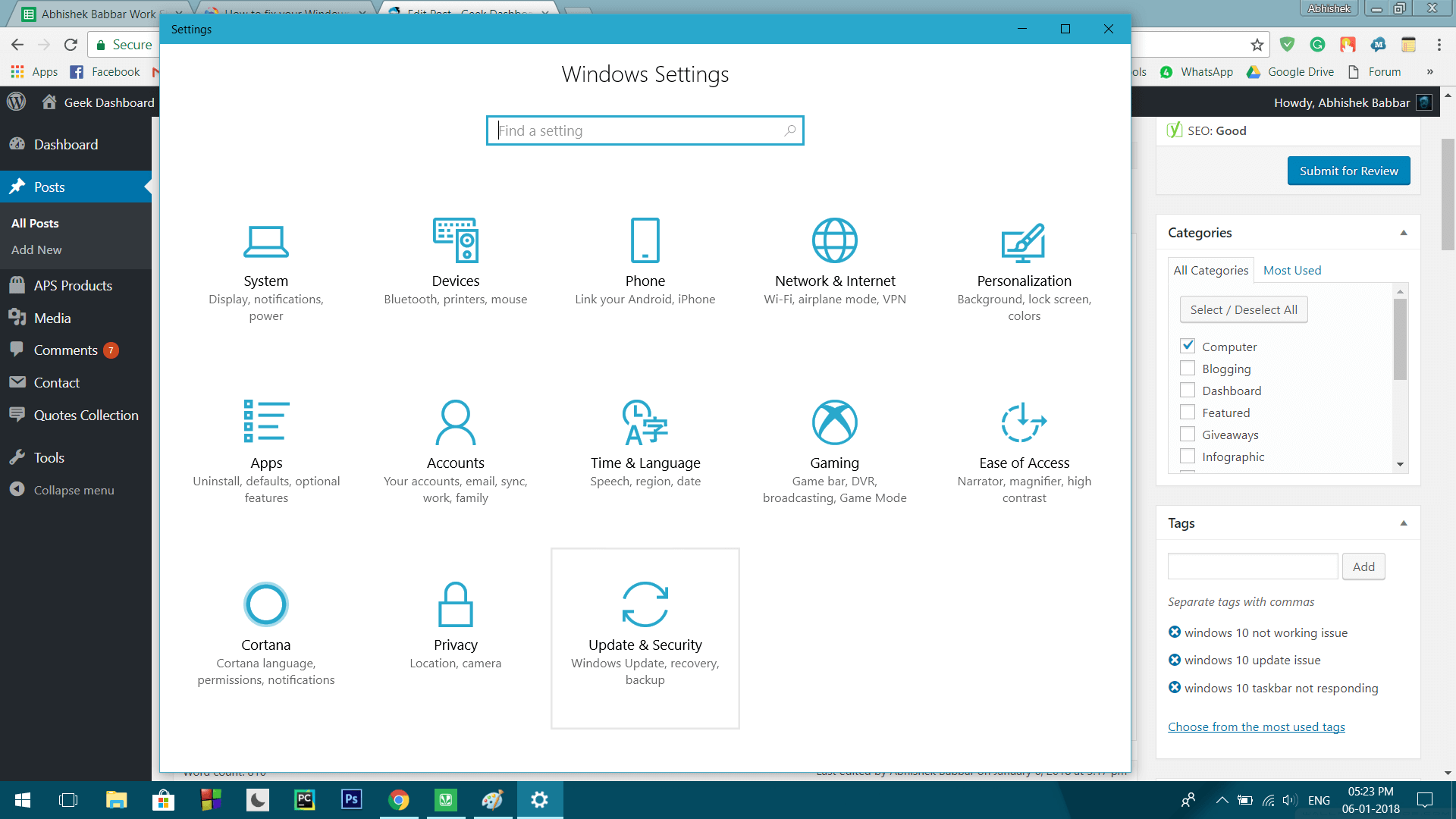Open Devices settings for Bluetooth and printers
The width and height of the screenshot is (1456, 819).
click(455, 262)
